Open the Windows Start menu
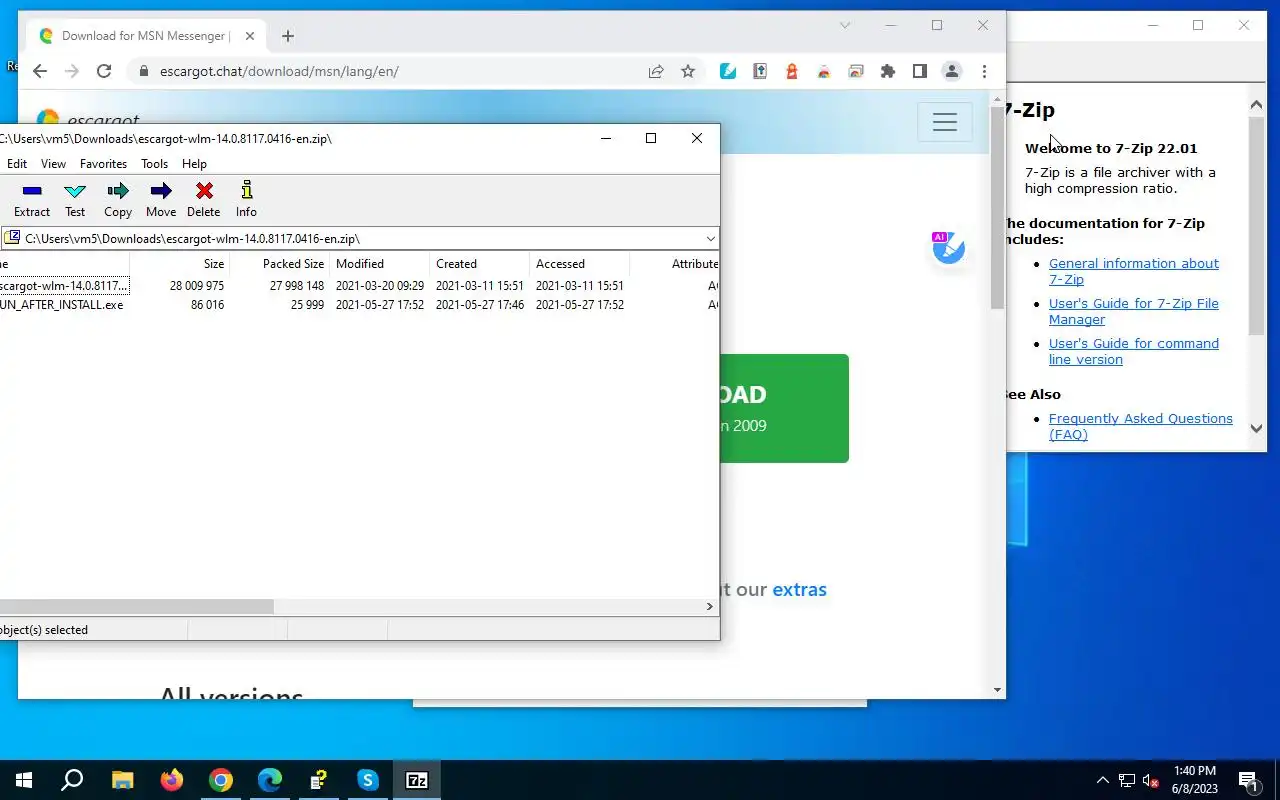 click(24, 780)
